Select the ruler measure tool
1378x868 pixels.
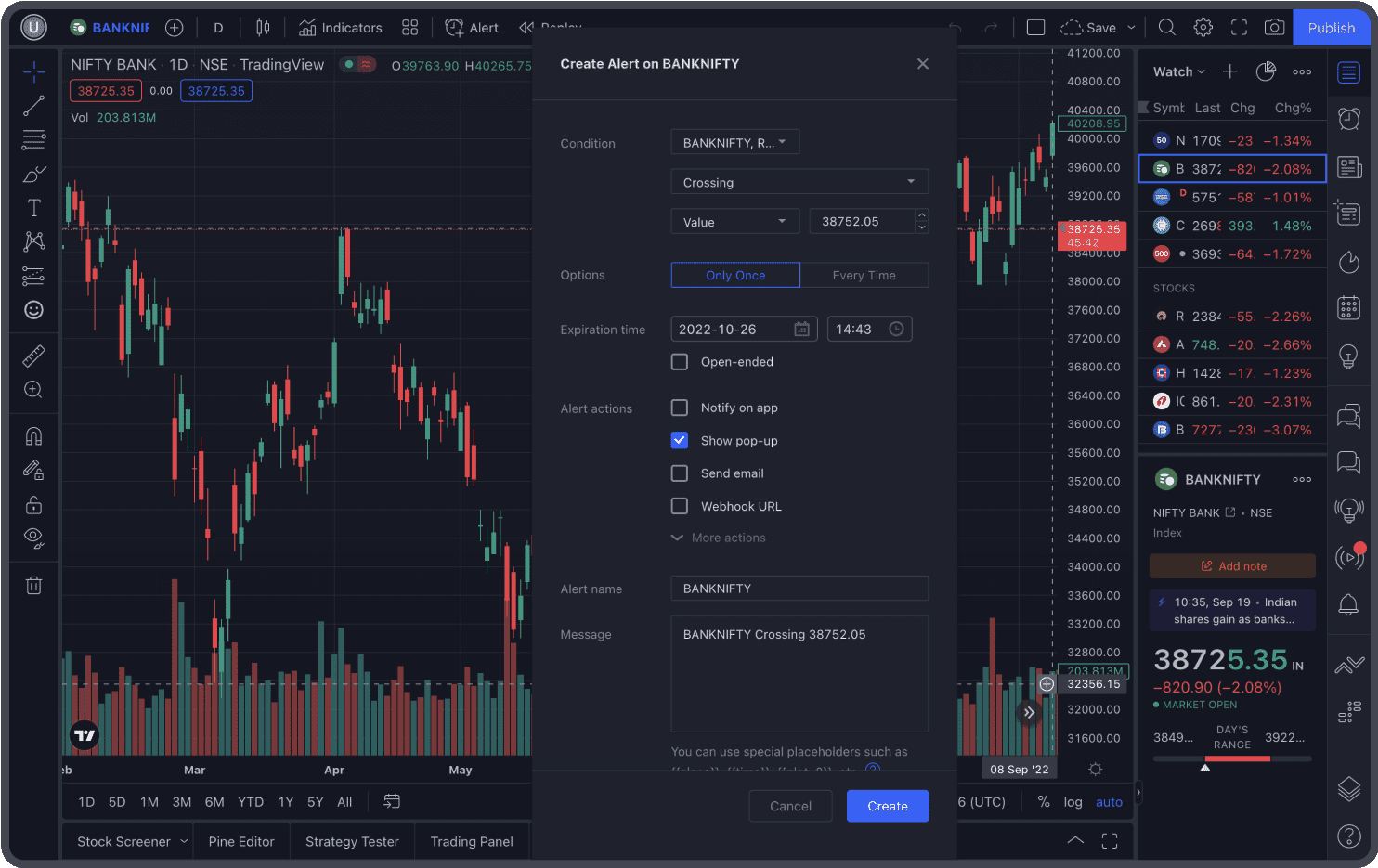point(34,356)
